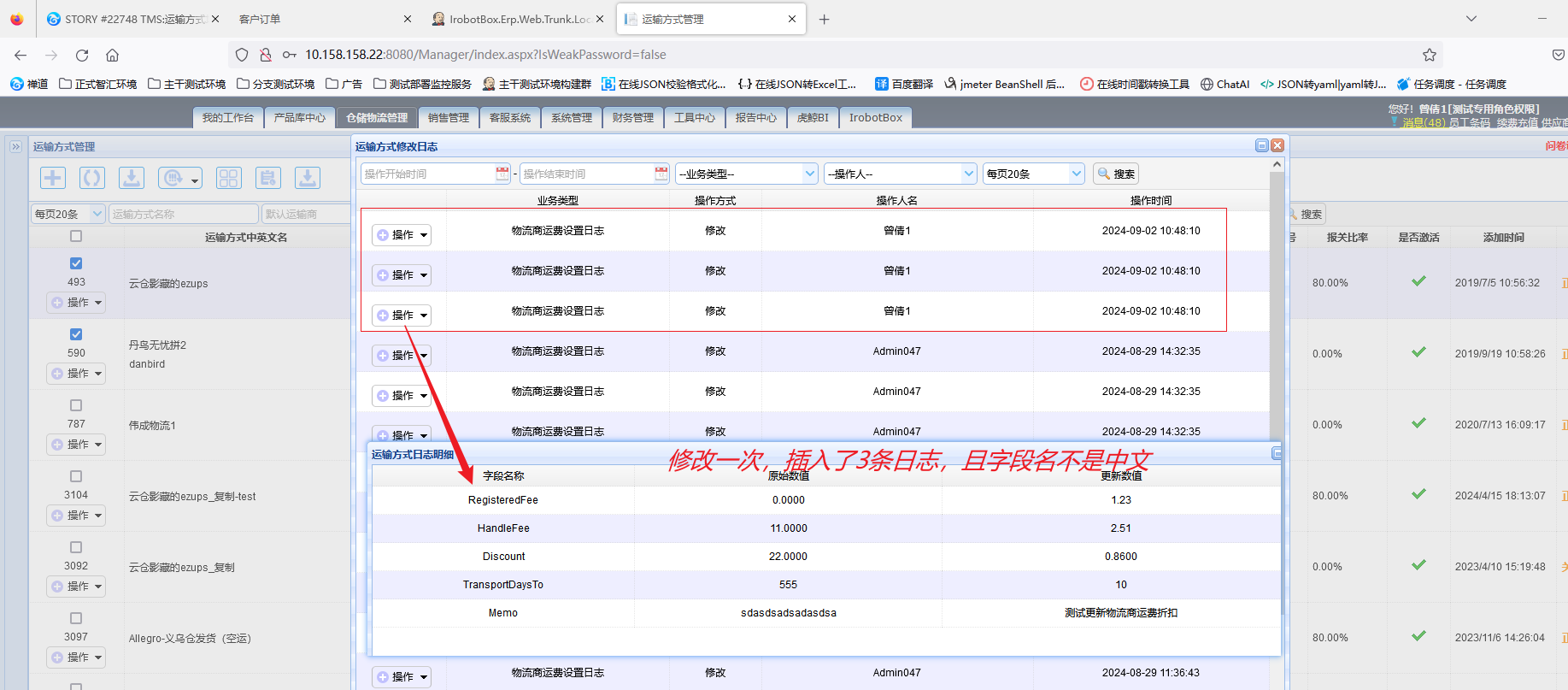Open the 每页20条 dropdown in the 运输方式管理 panel
The height and width of the screenshot is (690, 1568).
(x=68, y=214)
